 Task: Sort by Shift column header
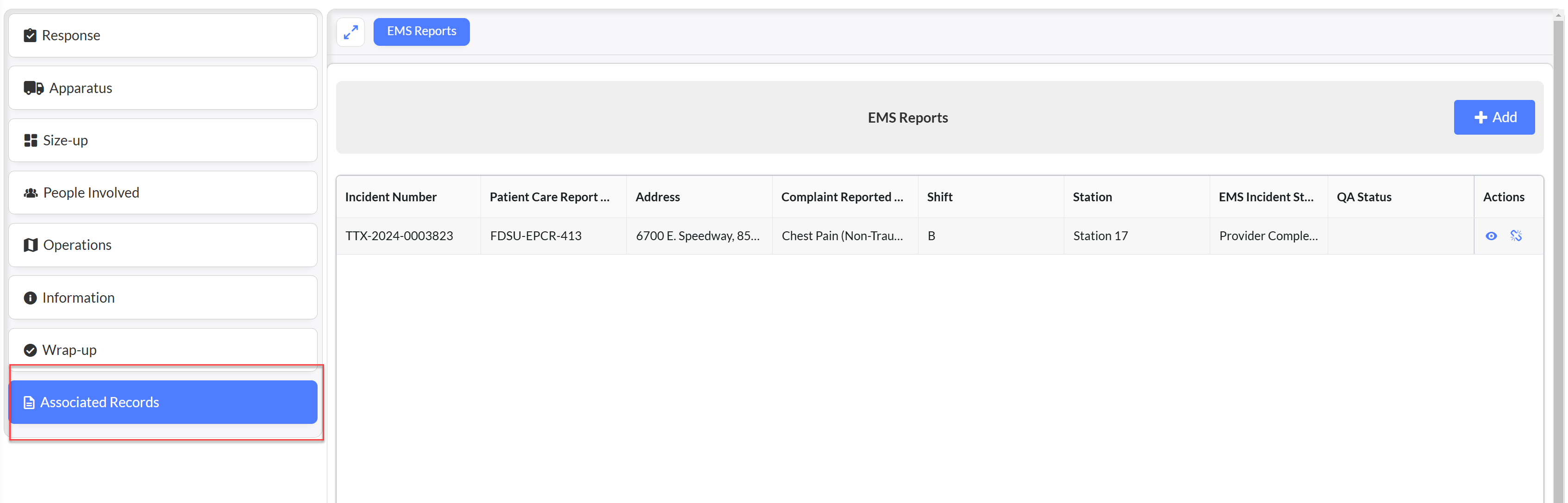coord(991,197)
